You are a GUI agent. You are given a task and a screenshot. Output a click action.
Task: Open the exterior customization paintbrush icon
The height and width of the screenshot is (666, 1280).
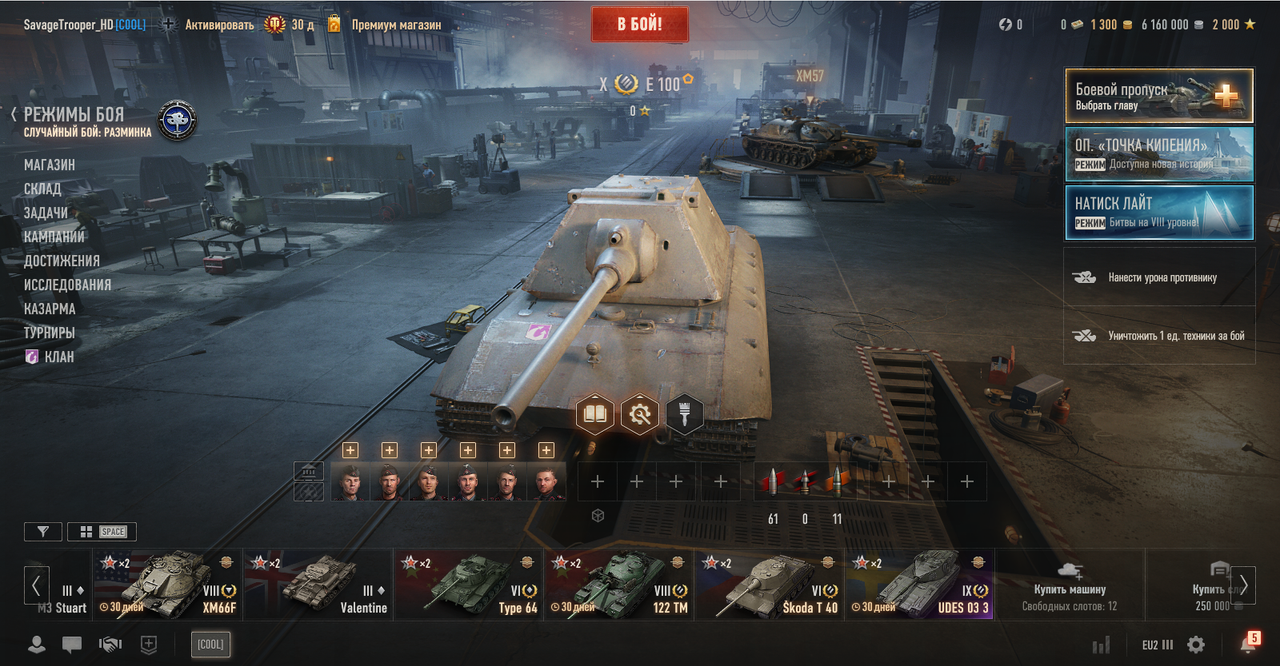[x=685, y=413]
